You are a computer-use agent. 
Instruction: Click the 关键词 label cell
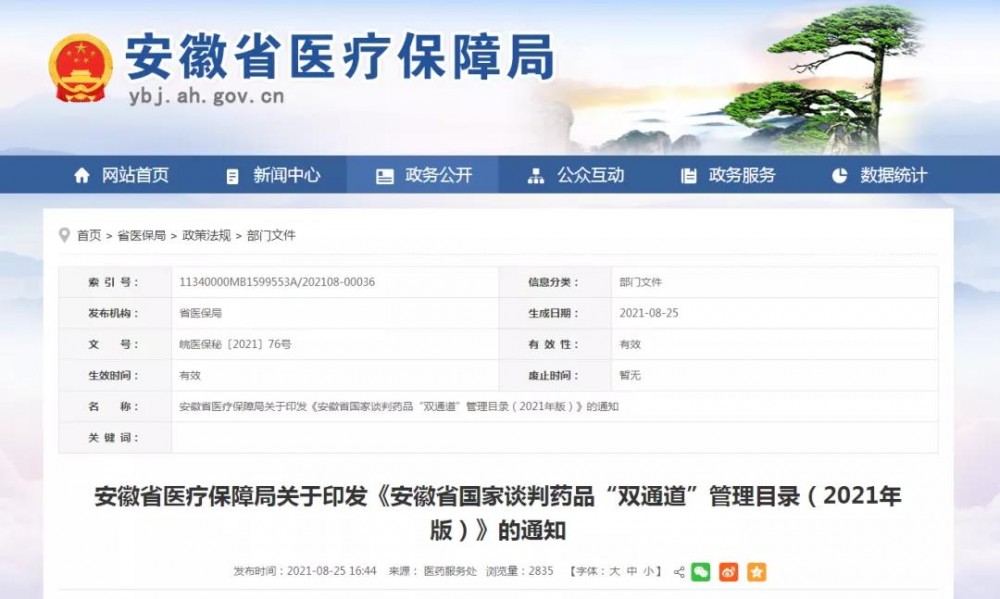point(115,438)
